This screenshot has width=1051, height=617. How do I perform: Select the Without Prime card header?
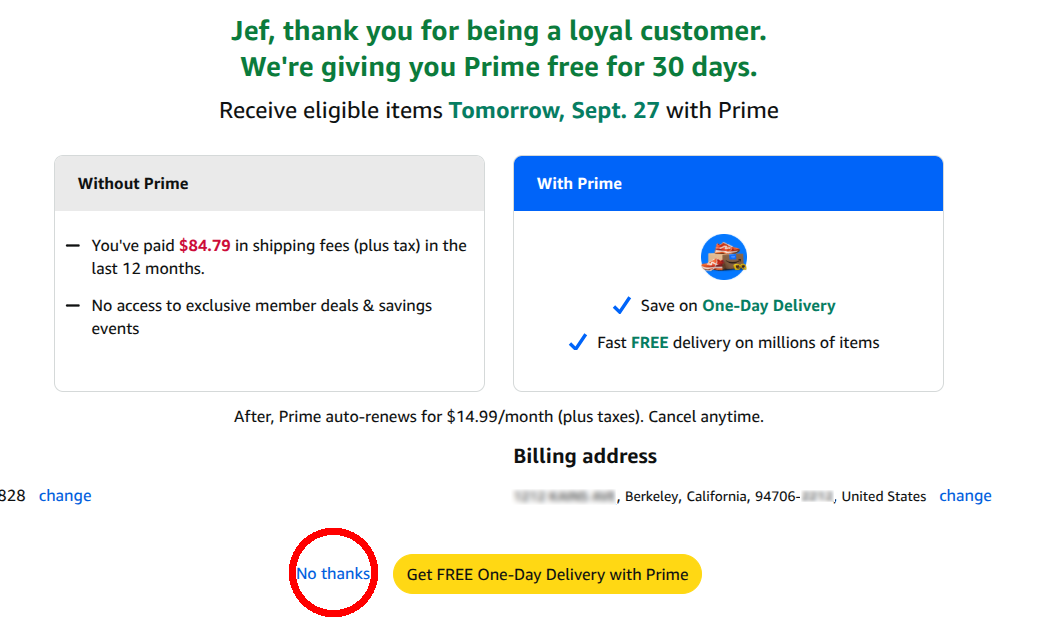coord(269,184)
